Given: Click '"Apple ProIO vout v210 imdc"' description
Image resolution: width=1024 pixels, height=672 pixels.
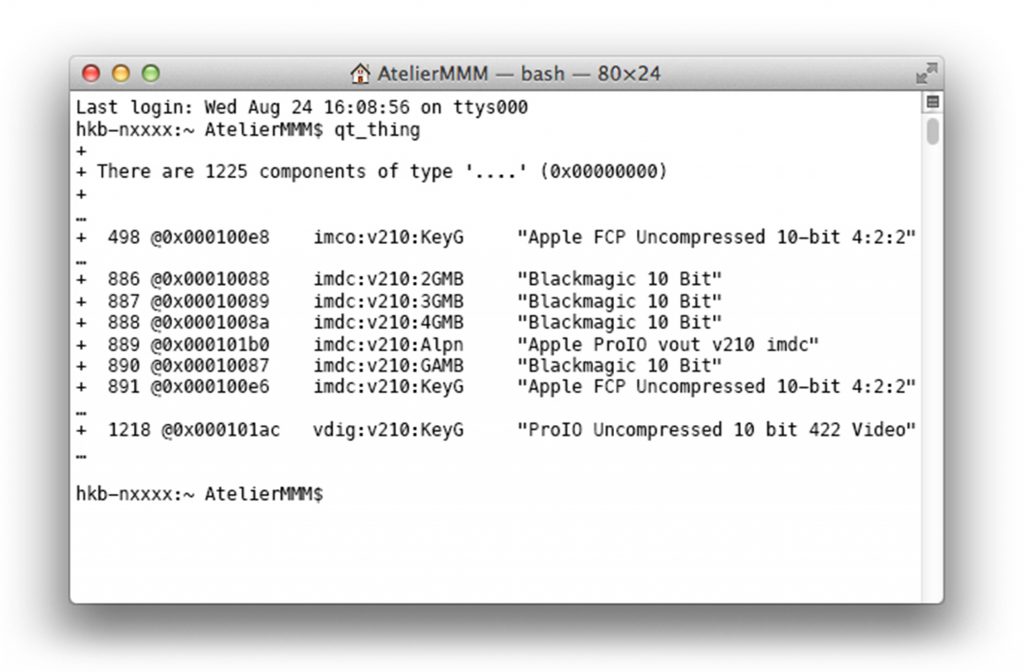Looking at the screenshot, I should 667,344.
